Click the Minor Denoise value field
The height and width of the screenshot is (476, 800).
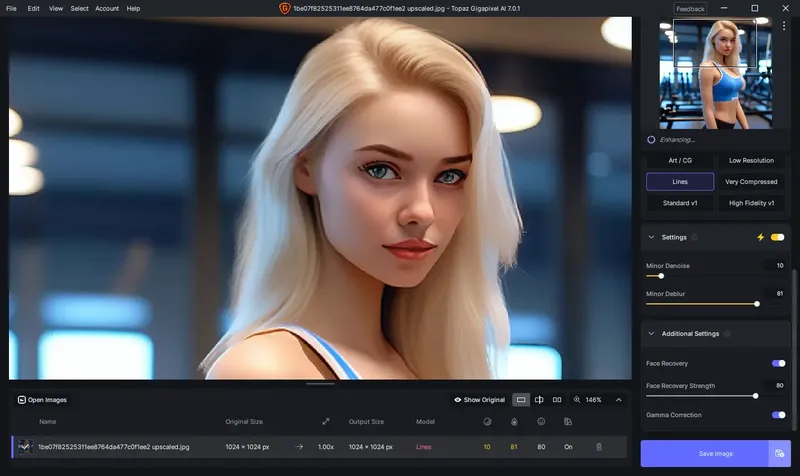pos(774,265)
